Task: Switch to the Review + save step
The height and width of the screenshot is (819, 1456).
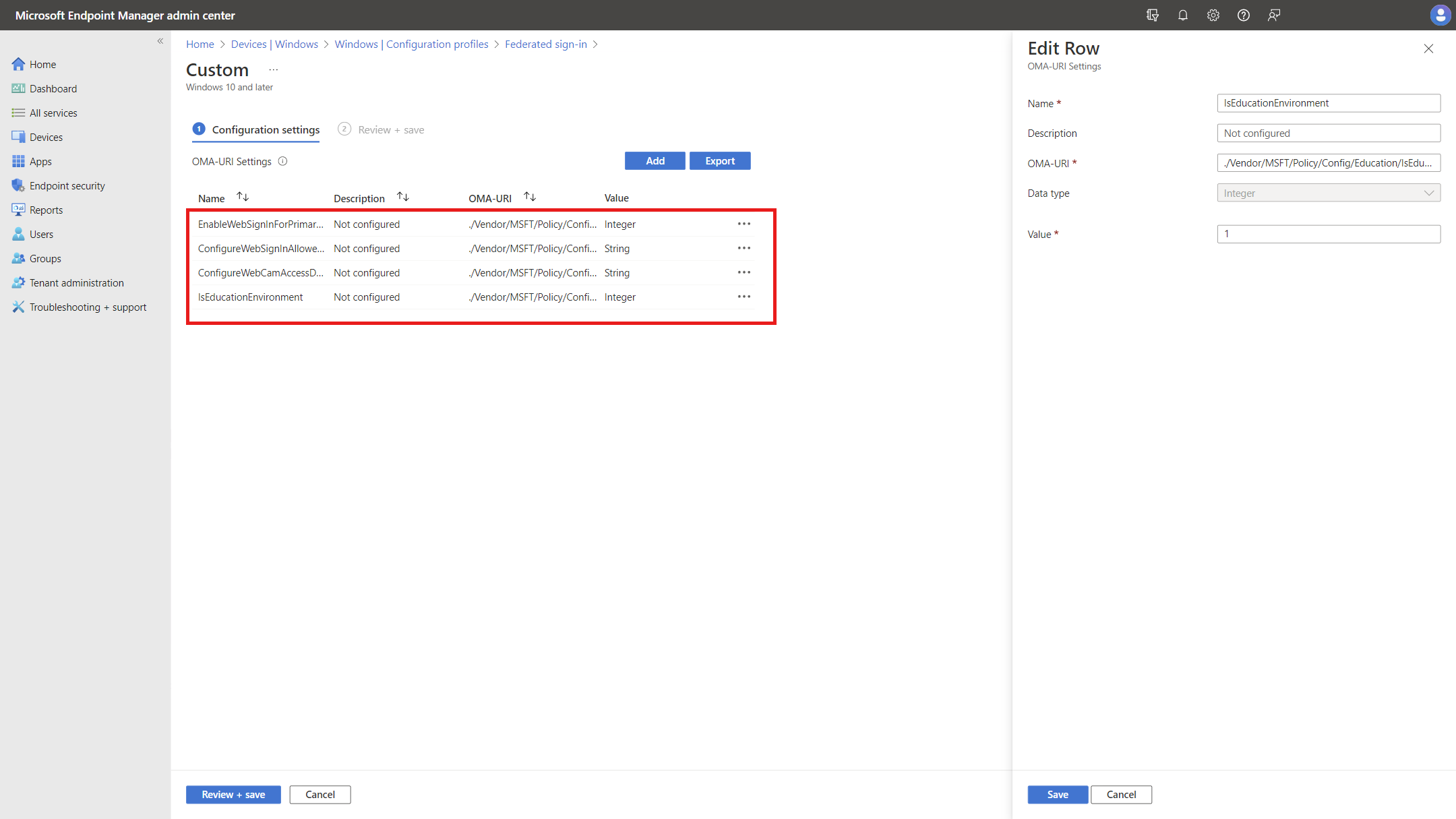Action: coord(390,129)
